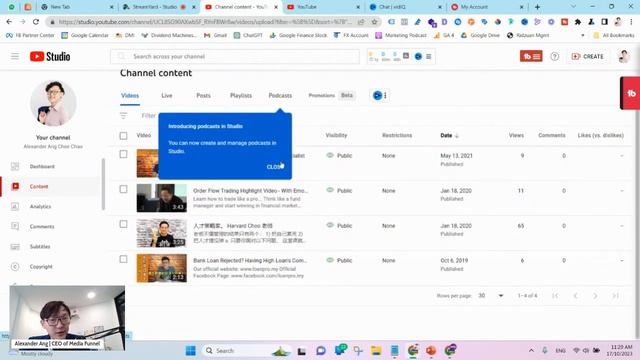Go to next page arrow in pagination
The height and width of the screenshot is (360, 640).
pos(595,296)
